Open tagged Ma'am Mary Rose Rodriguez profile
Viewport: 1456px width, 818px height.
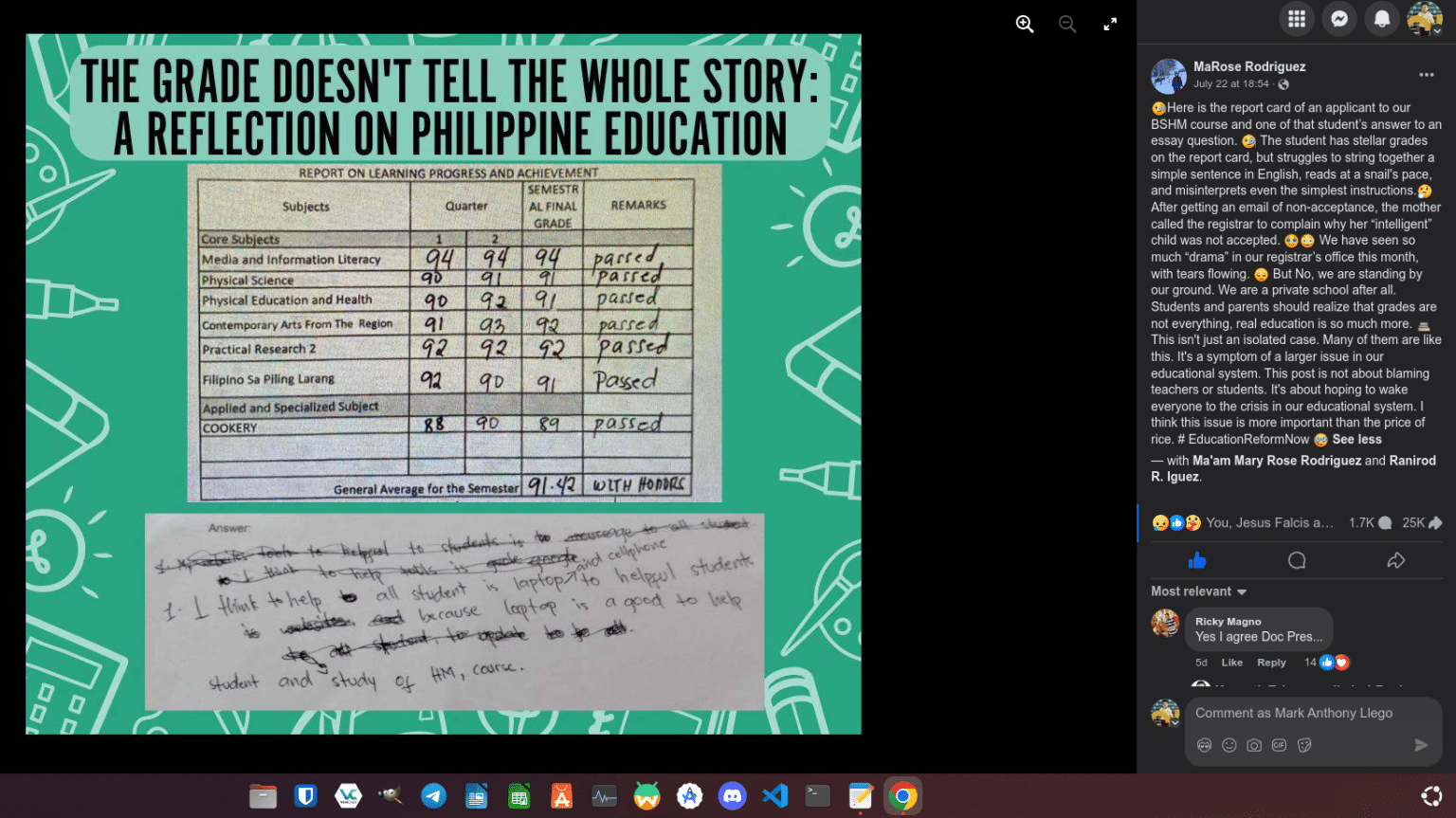coord(1277,461)
